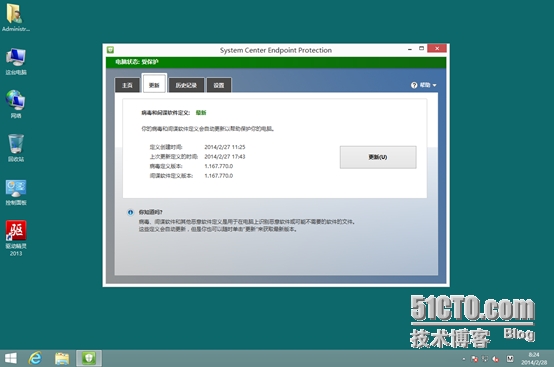Image resolution: width=554 pixels, height=367 pixels.
Task: Open the Administrator folder desktop icon
Action: tap(16, 18)
